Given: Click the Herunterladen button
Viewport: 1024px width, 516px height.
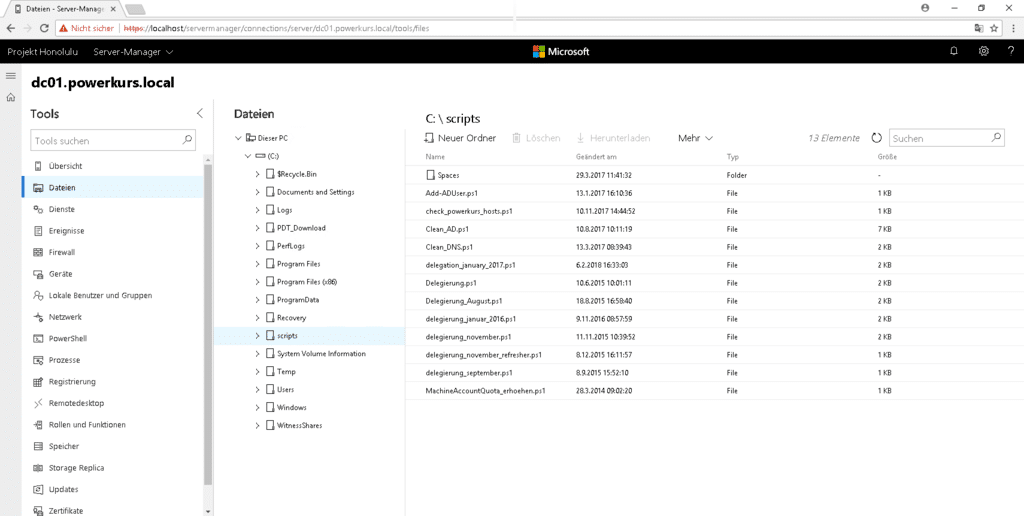Looking at the screenshot, I should click(613, 138).
